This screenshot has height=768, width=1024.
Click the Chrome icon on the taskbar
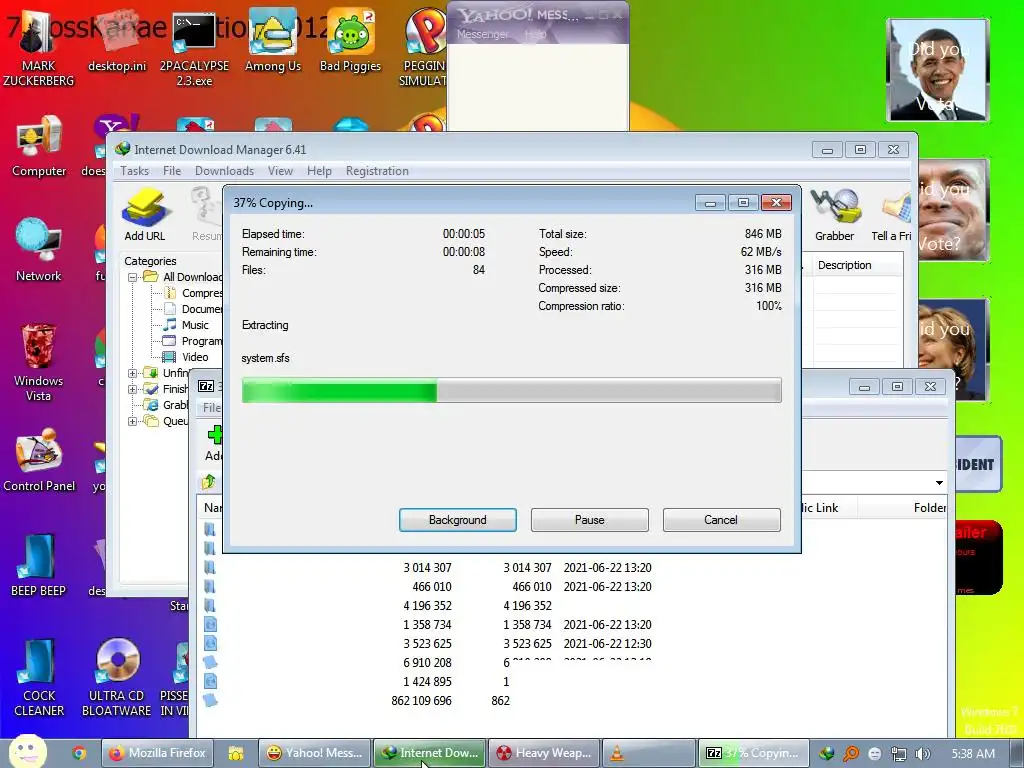pyautogui.click(x=79, y=753)
